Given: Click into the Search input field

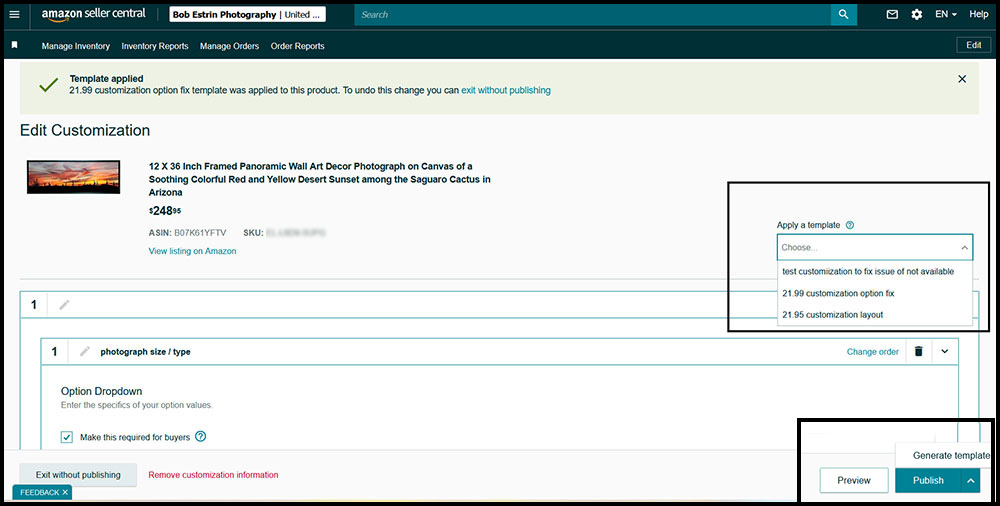Looking at the screenshot, I should (590, 15).
